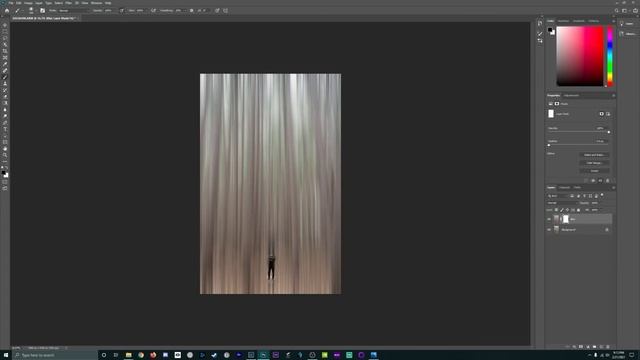Screen dimensions: 640x360
Task: Open the Fill dropdown in Layers panel
Action: pos(595,210)
